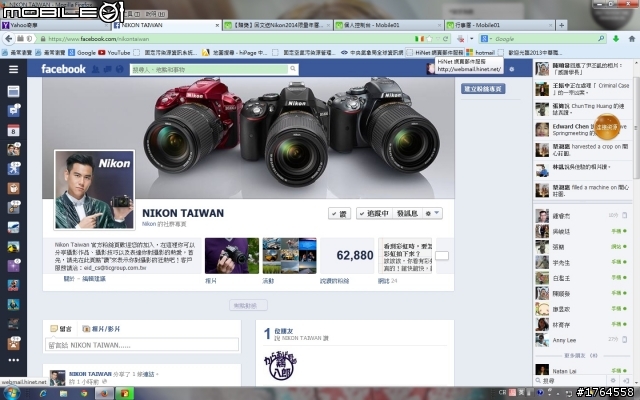Open hotmail bookmark in bookmarks bar
The width and height of the screenshot is (640, 400).
pyautogui.click(x=480, y=53)
